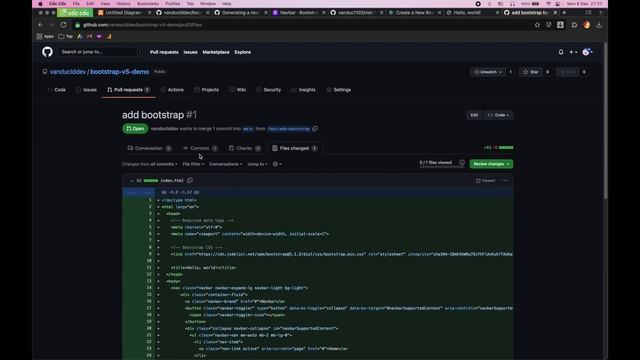Screen dimensions: 640x360
Task: Open the notifications bell icon
Action: tap(561, 52)
